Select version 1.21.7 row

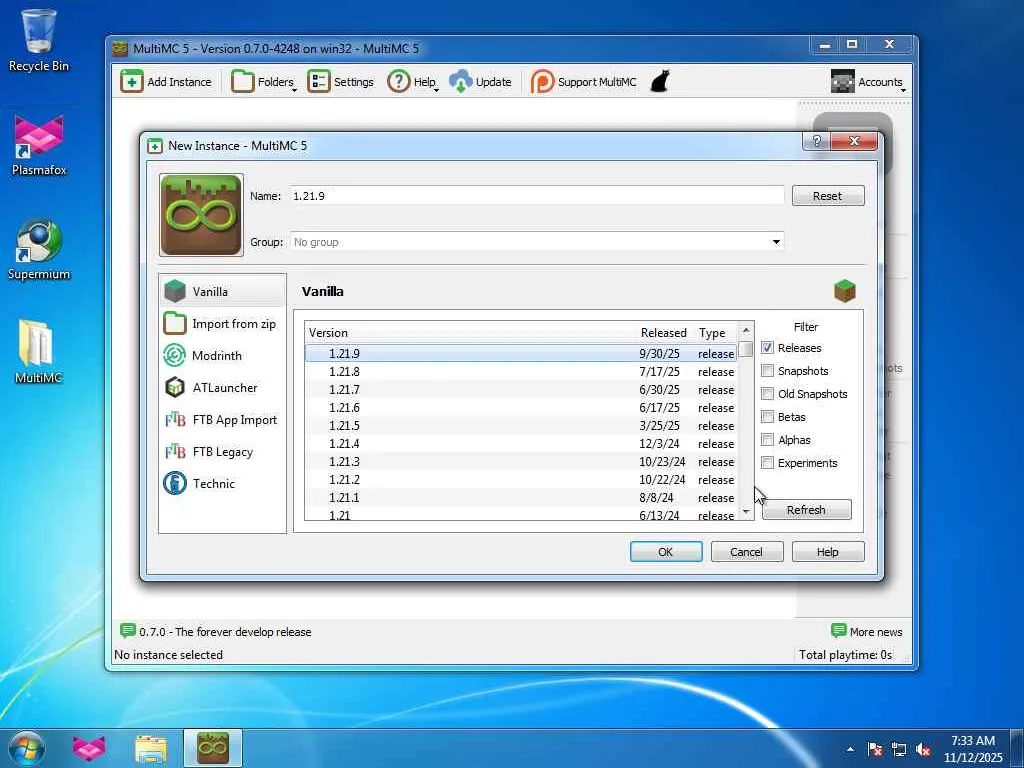pyautogui.click(x=520, y=389)
